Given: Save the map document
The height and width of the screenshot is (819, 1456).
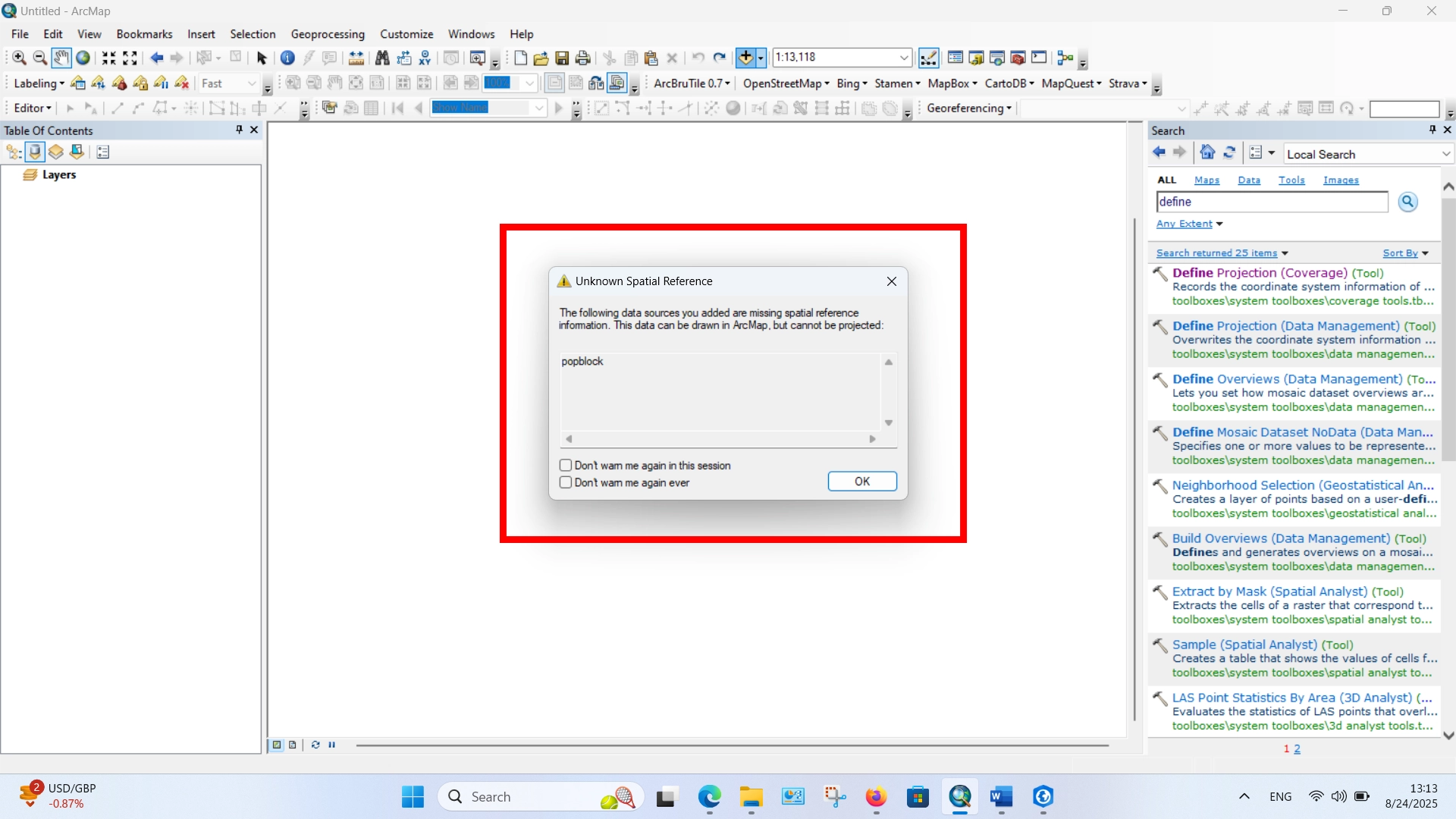Looking at the screenshot, I should click(562, 58).
